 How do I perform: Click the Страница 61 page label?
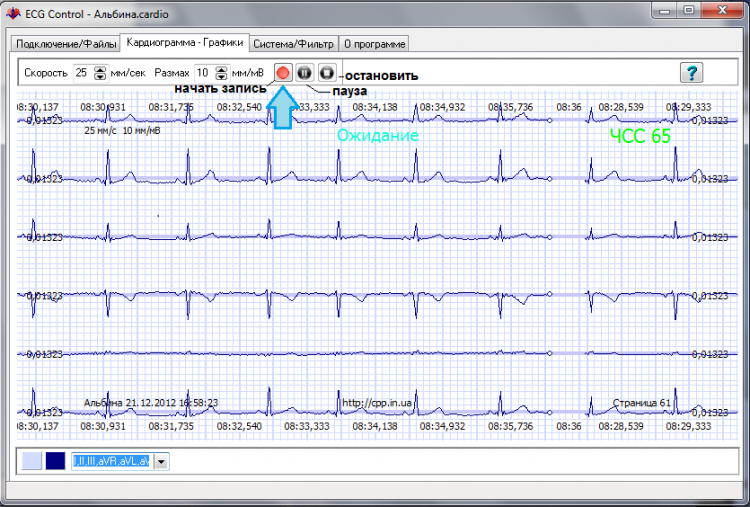[642, 403]
